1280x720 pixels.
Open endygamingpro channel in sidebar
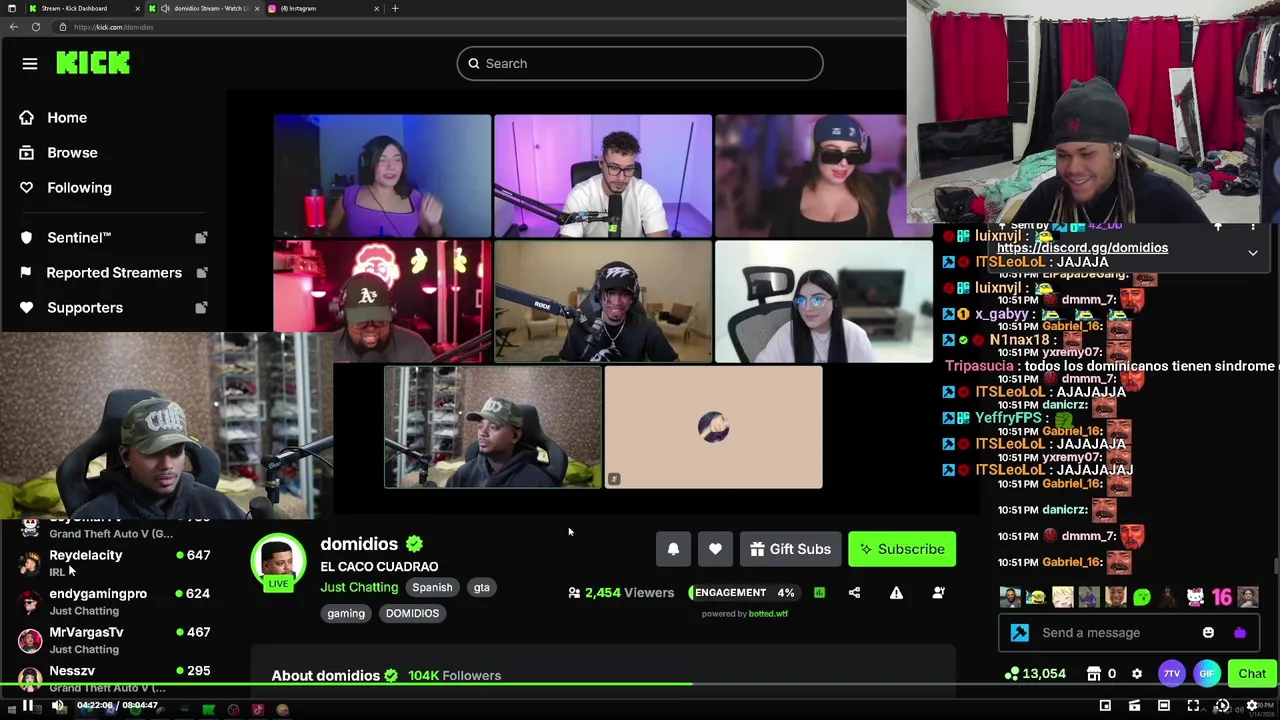[116, 602]
